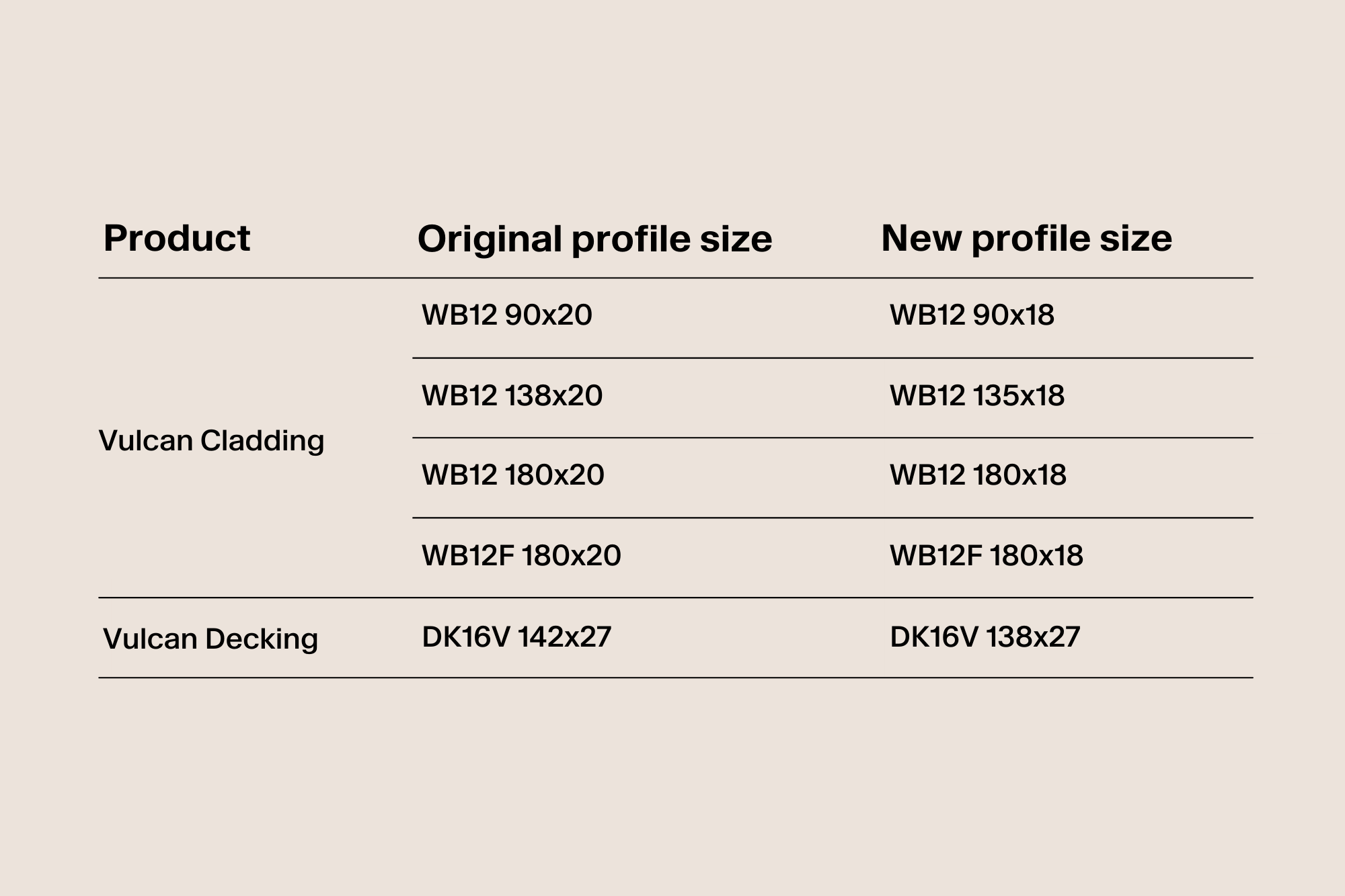Click the "New profile size" header

1026,239
